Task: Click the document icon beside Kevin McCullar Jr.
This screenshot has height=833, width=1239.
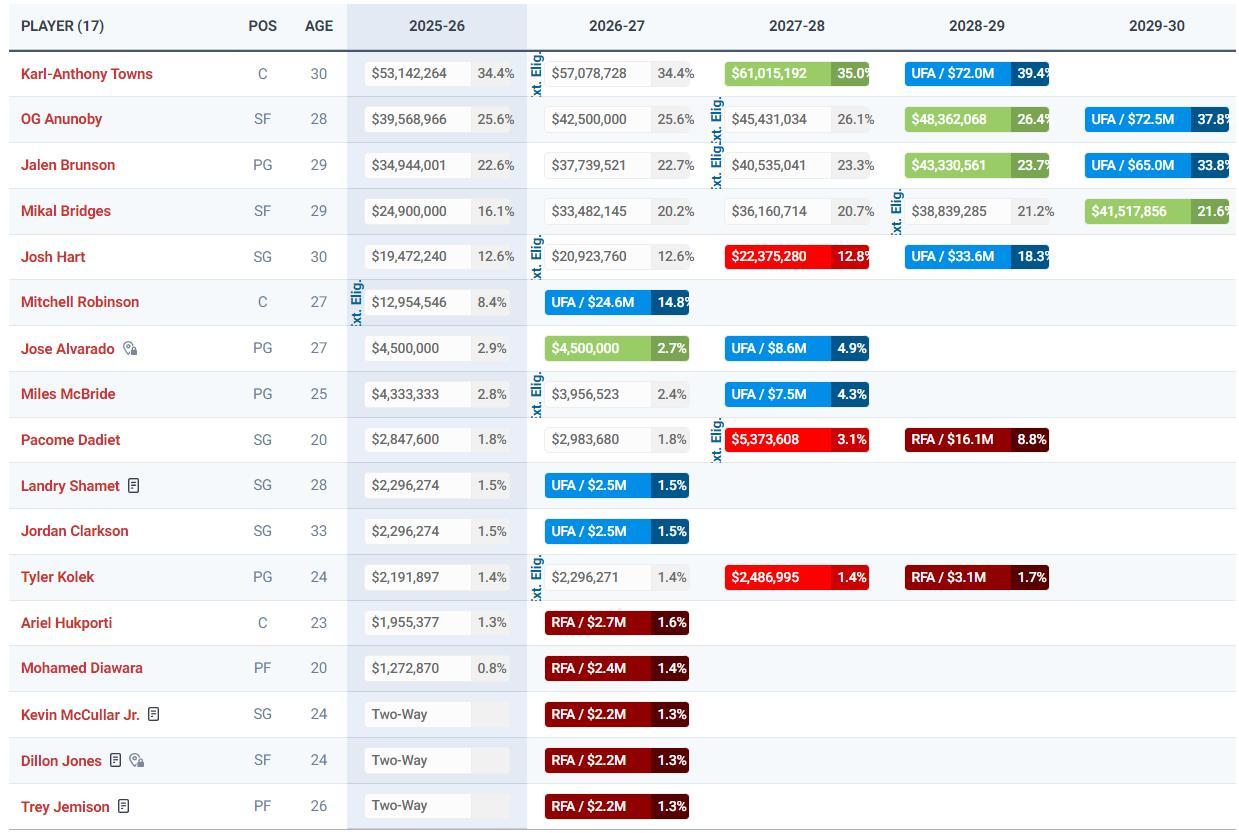Action: pos(153,714)
